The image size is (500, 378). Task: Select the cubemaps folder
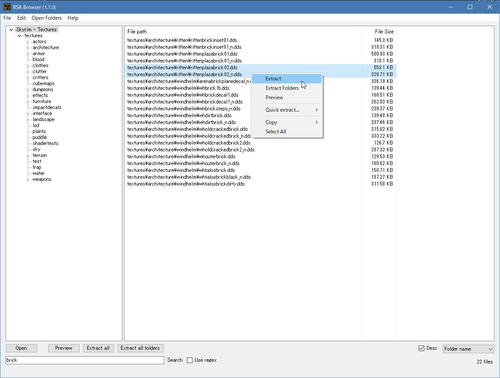click(43, 84)
